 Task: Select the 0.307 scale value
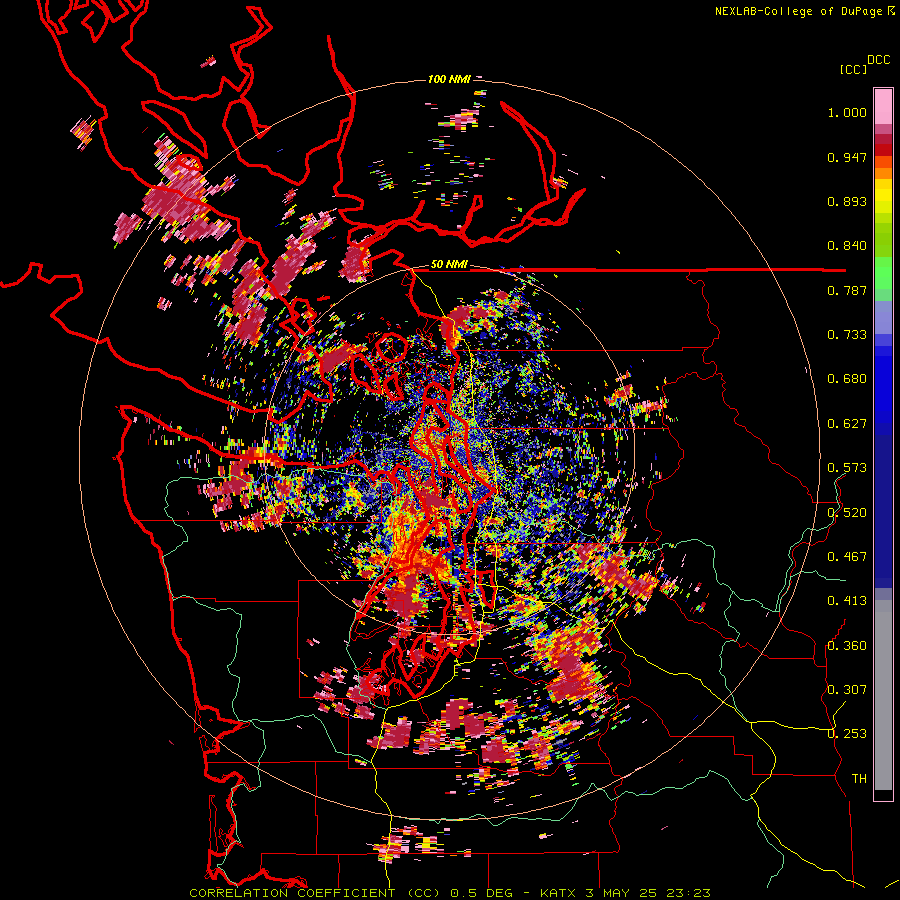click(x=847, y=689)
